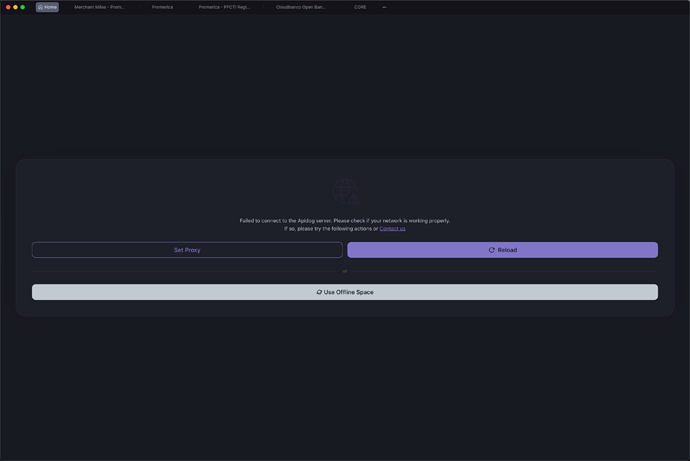Select the Promerica - PFCTI Regi... tab
690x461 pixels.
pyautogui.click(x=224, y=7)
